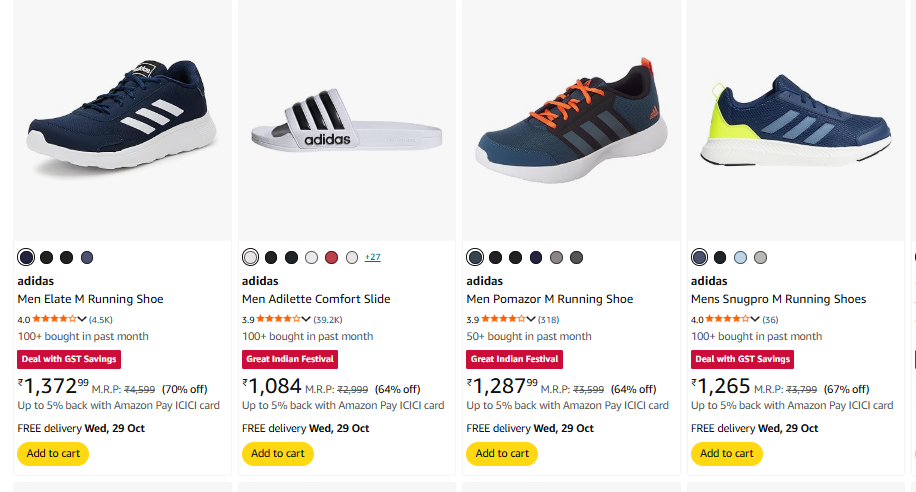Click the Great Indian Festival badge on Pomazor
Image resolution: width=916 pixels, height=492 pixels.
click(514, 359)
